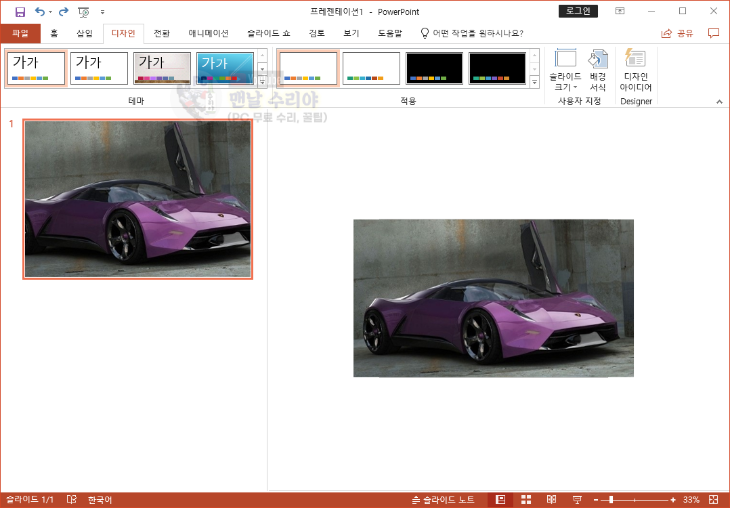Apply the first Office theme thumbnail
730x508 pixels.
[36, 68]
